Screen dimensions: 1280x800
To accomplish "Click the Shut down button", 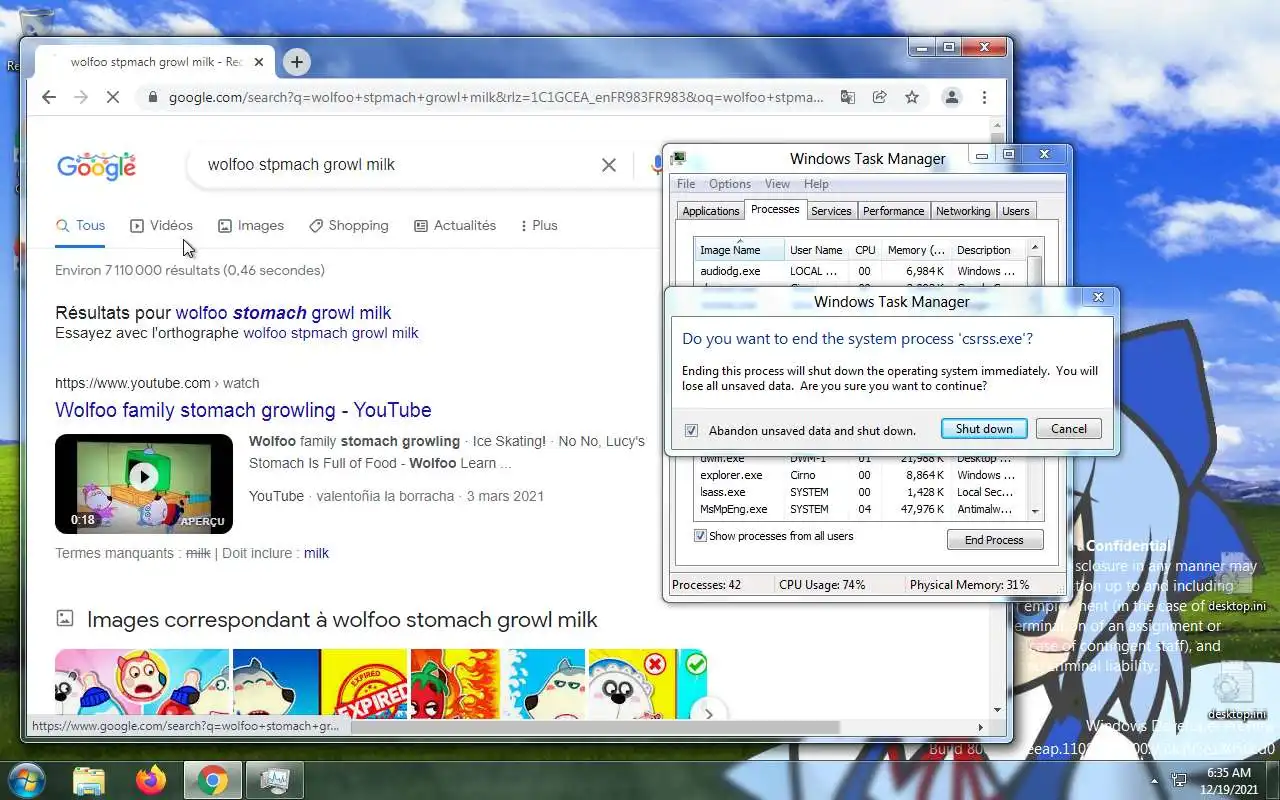I will (x=984, y=429).
